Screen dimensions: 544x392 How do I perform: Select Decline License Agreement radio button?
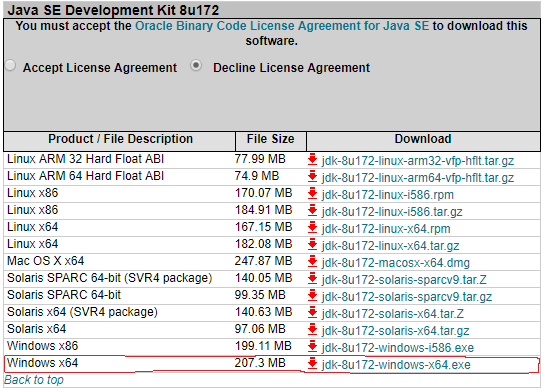point(196,65)
